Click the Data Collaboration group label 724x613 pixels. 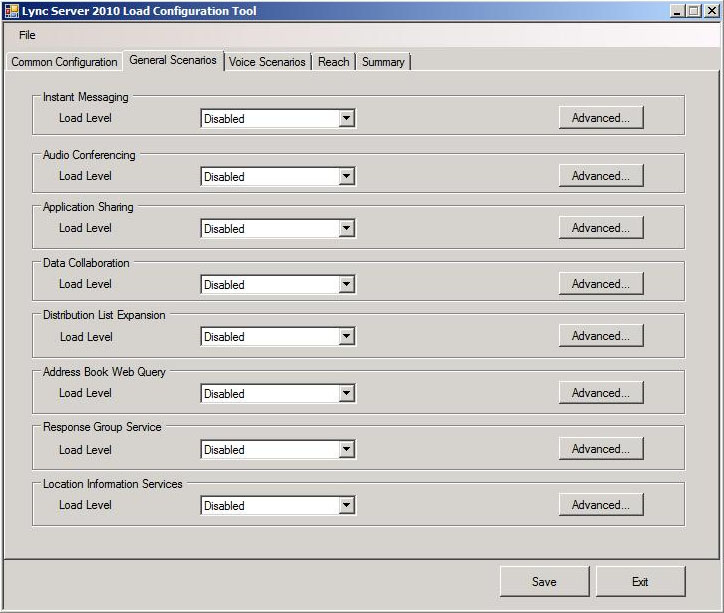point(86,263)
